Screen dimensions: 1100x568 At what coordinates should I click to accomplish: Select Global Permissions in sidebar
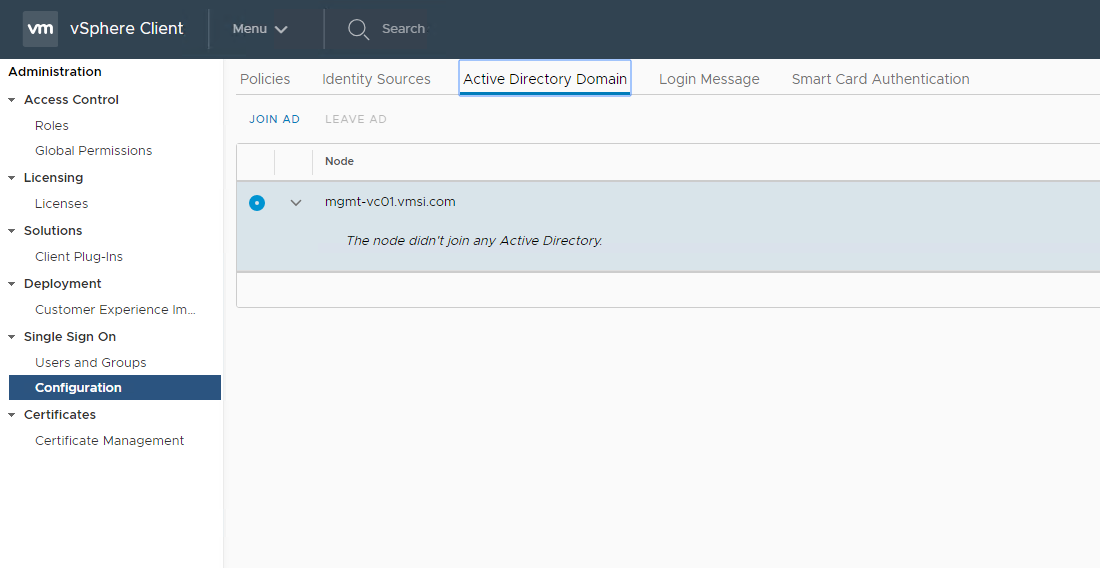pos(93,151)
